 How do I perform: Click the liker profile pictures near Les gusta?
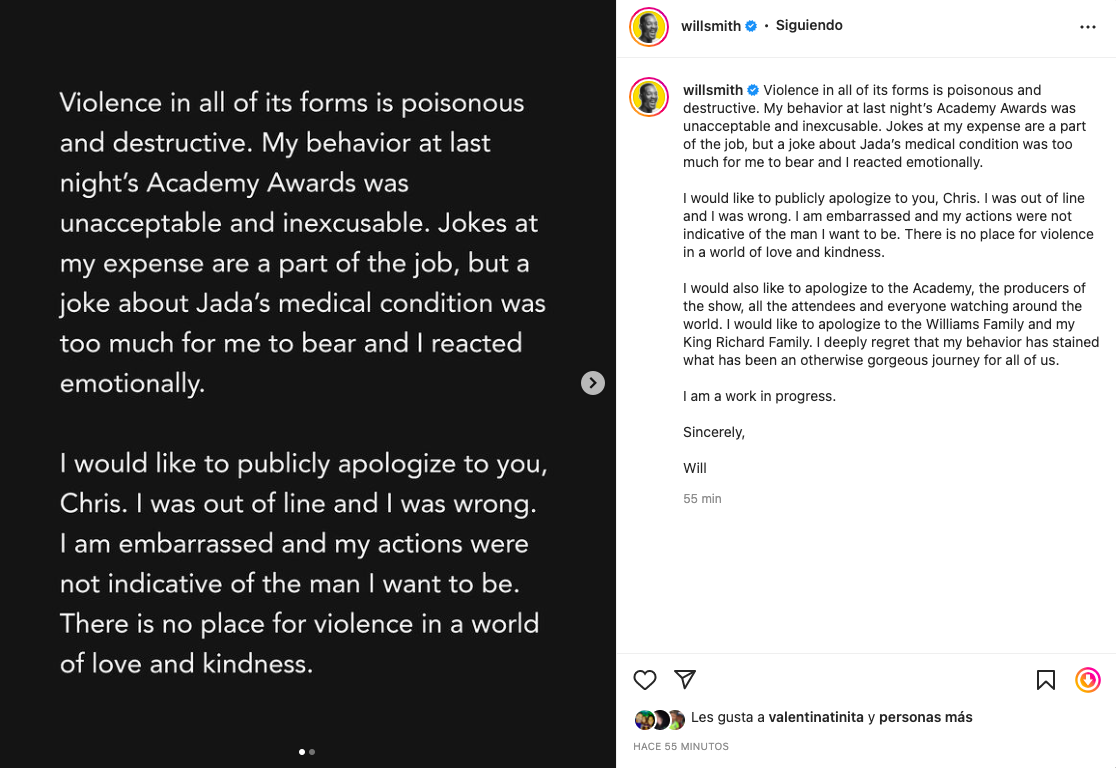[x=660, y=719]
